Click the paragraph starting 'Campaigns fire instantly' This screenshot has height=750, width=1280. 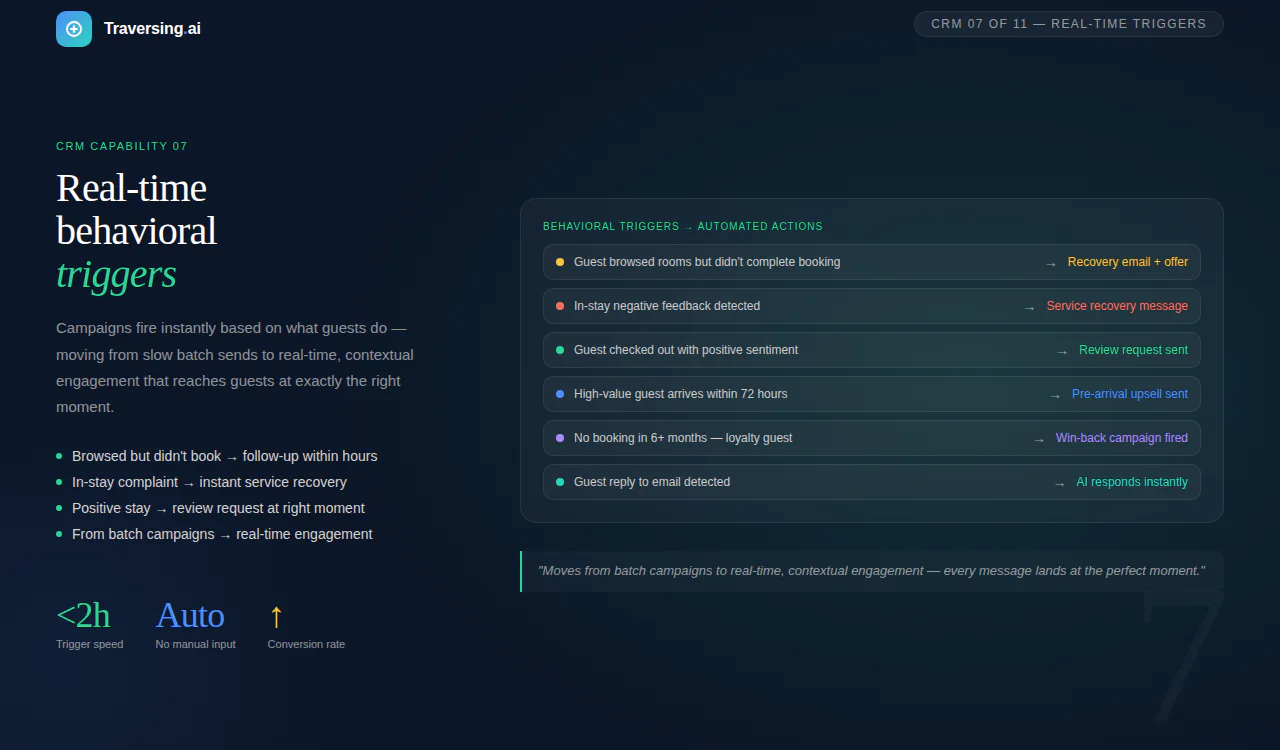pyautogui.click(x=236, y=367)
